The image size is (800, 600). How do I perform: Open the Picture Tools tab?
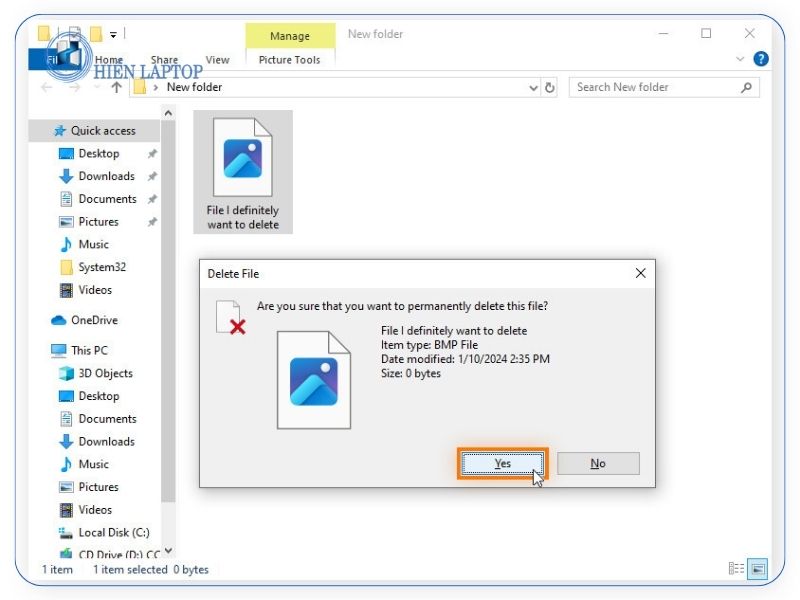point(289,60)
